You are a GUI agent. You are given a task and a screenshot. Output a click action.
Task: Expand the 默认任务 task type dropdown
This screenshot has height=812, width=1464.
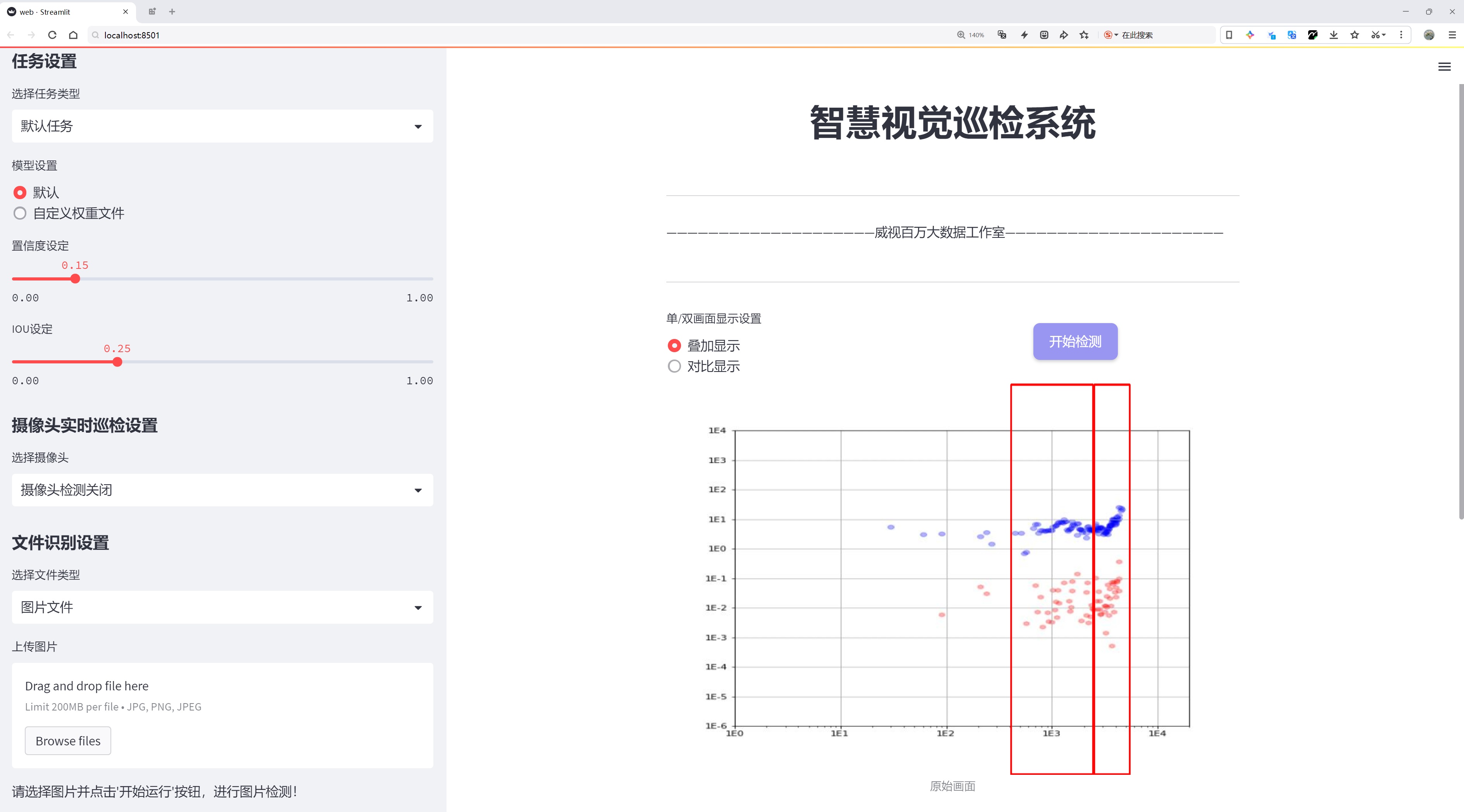pyautogui.click(x=222, y=126)
